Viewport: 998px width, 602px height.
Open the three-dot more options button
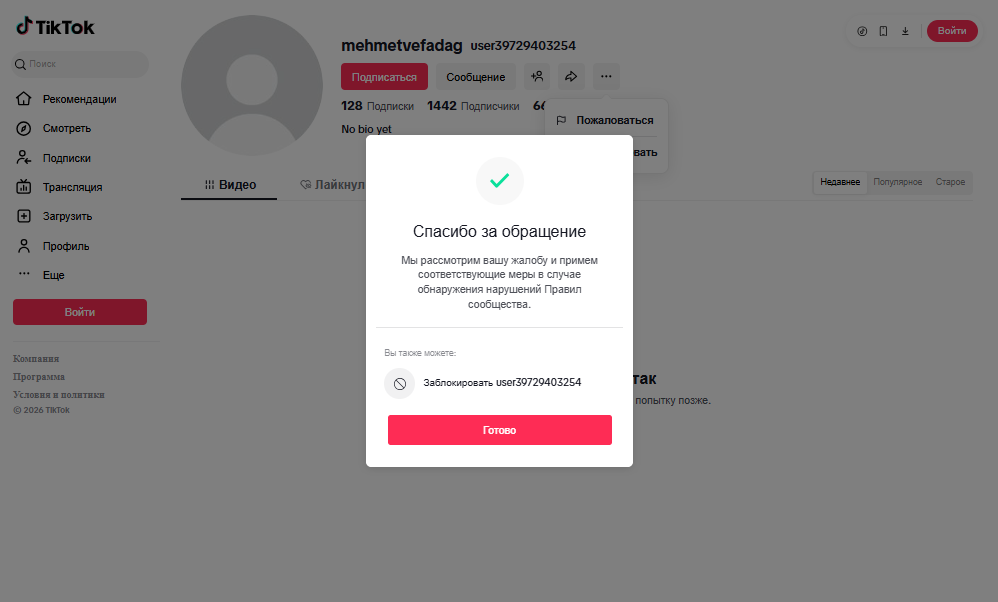click(x=606, y=76)
